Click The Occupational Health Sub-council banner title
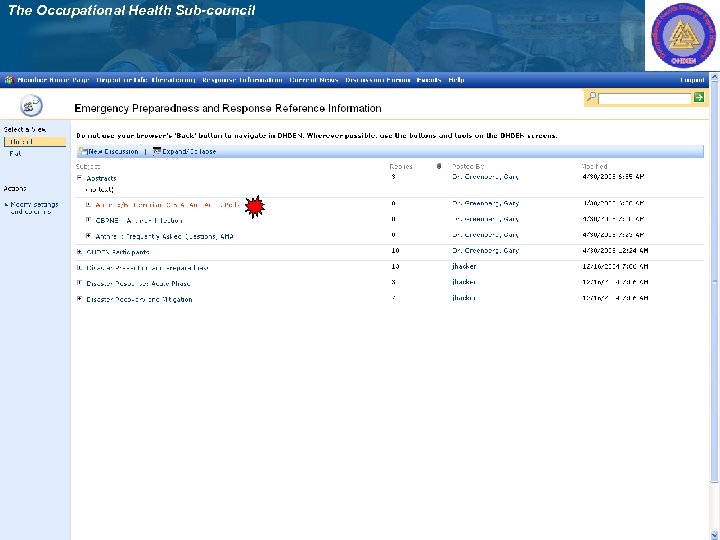The height and width of the screenshot is (540, 720). tap(131, 11)
